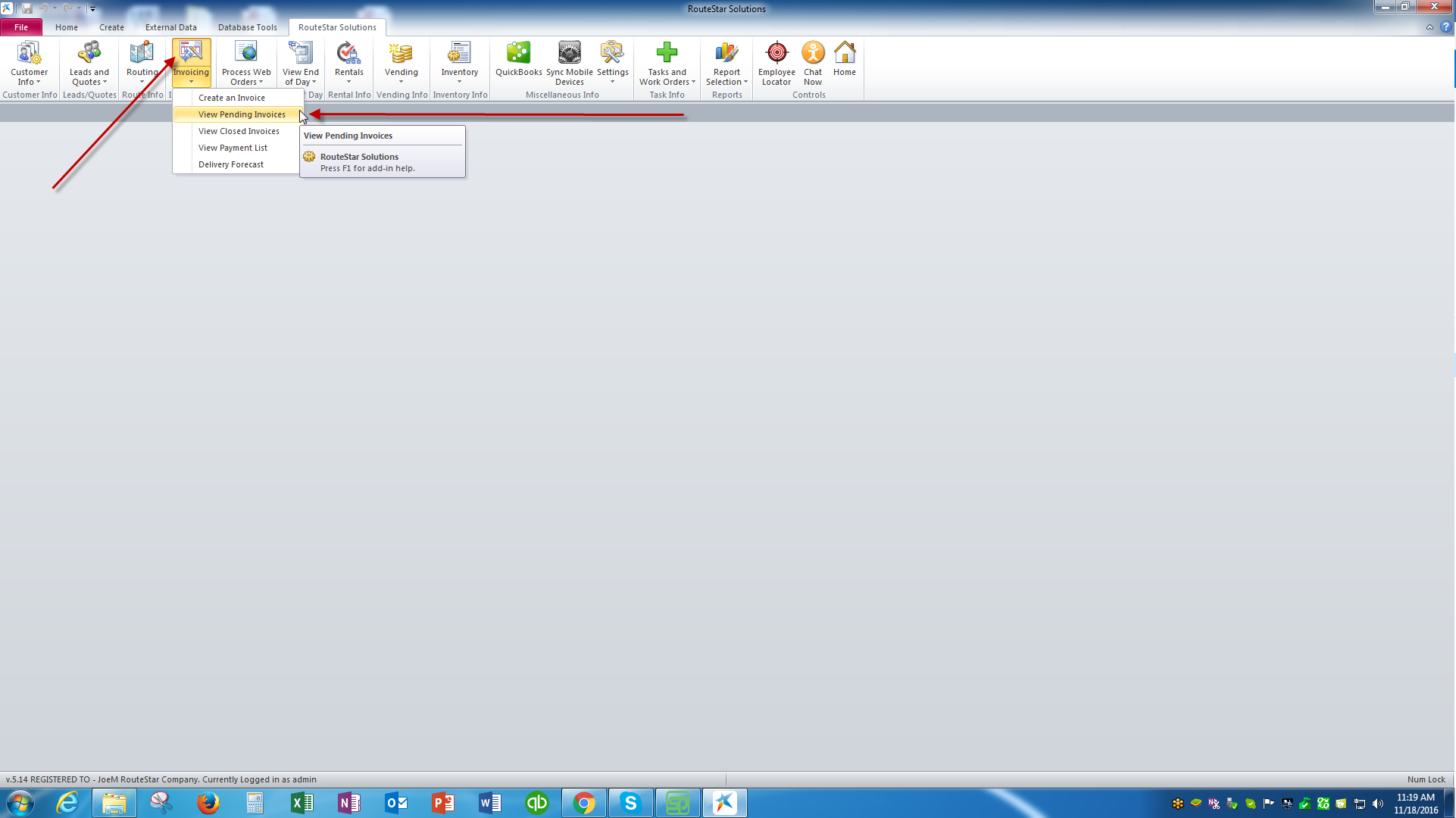Image resolution: width=1456 pixels, height=818 pixels.
Task: Select RouteStar Solutions ribbon tab
Action: (337, 27)
